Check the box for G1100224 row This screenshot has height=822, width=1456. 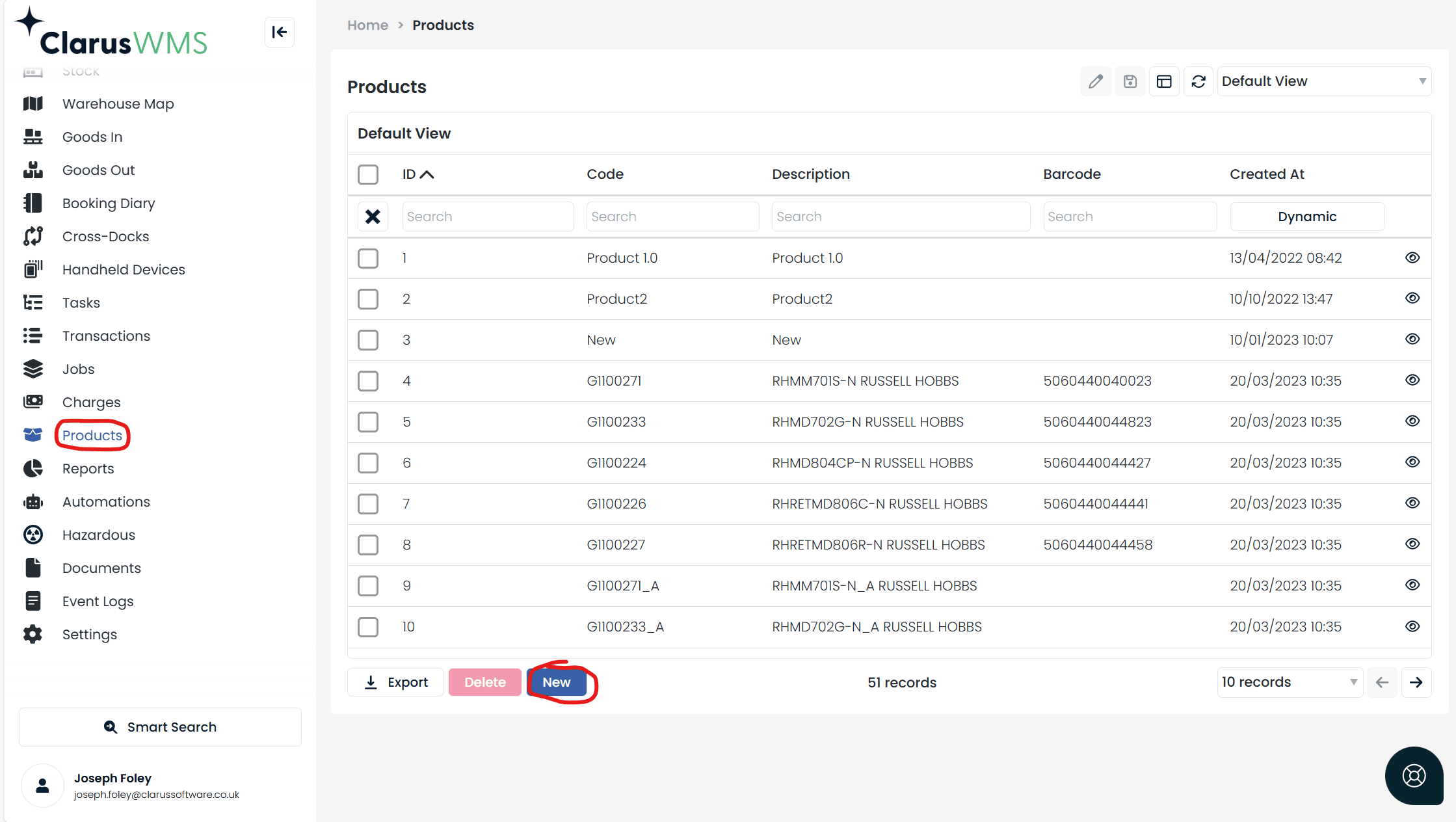tap(368, 463)
